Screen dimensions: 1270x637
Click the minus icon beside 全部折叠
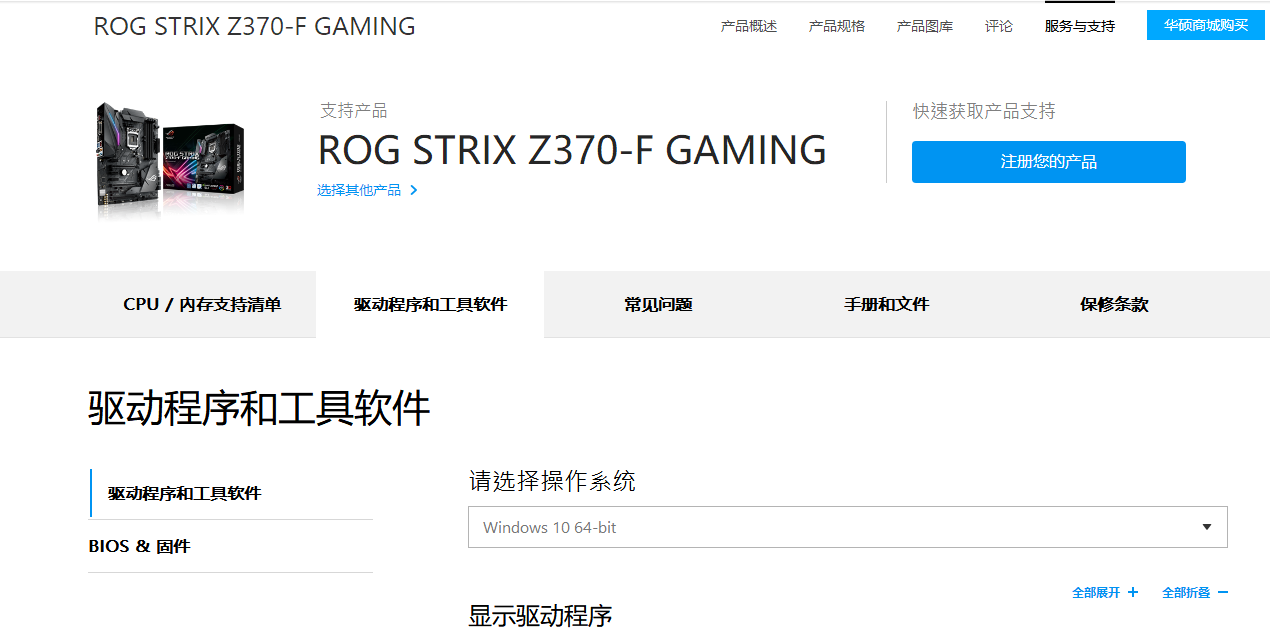pyautogui.click(x=1223, y=593)
